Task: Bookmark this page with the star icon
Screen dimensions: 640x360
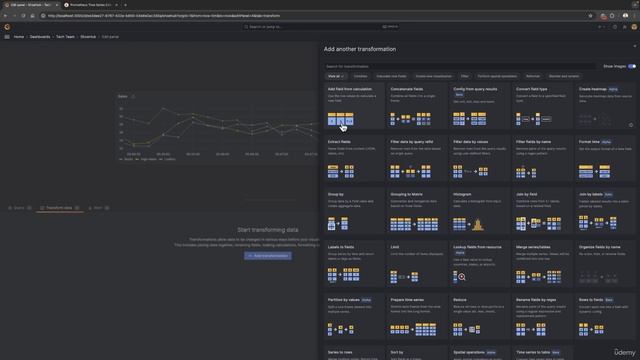Action: (590, 16)
